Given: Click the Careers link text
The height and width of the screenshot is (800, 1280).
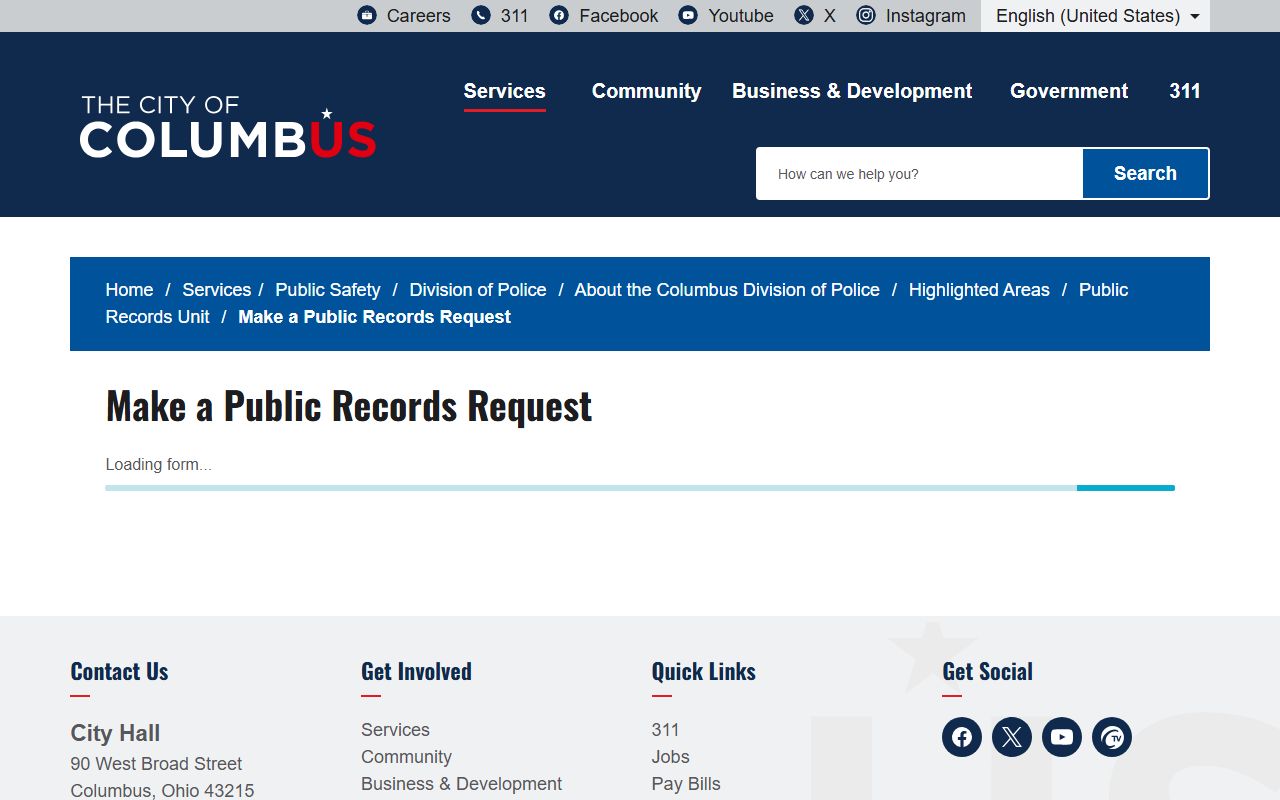Looking at the screenshot, I should click(x=418, y=16).
